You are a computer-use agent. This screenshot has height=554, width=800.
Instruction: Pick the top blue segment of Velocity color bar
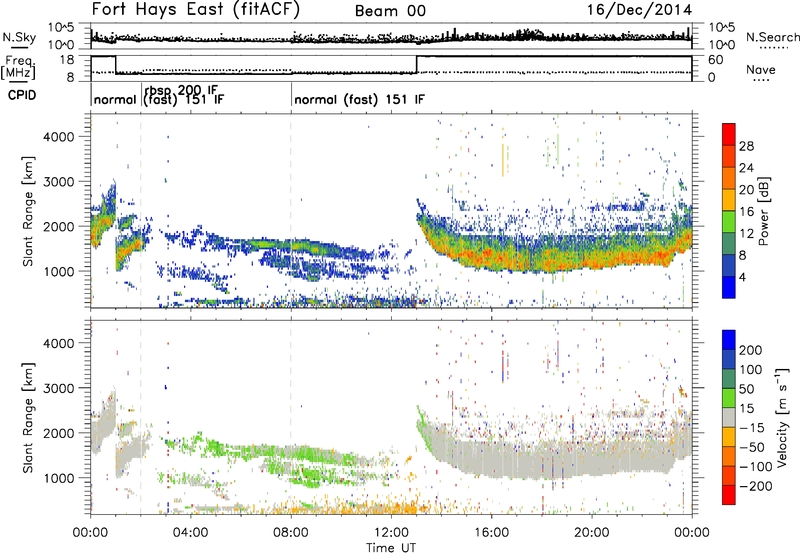[729, 340]
